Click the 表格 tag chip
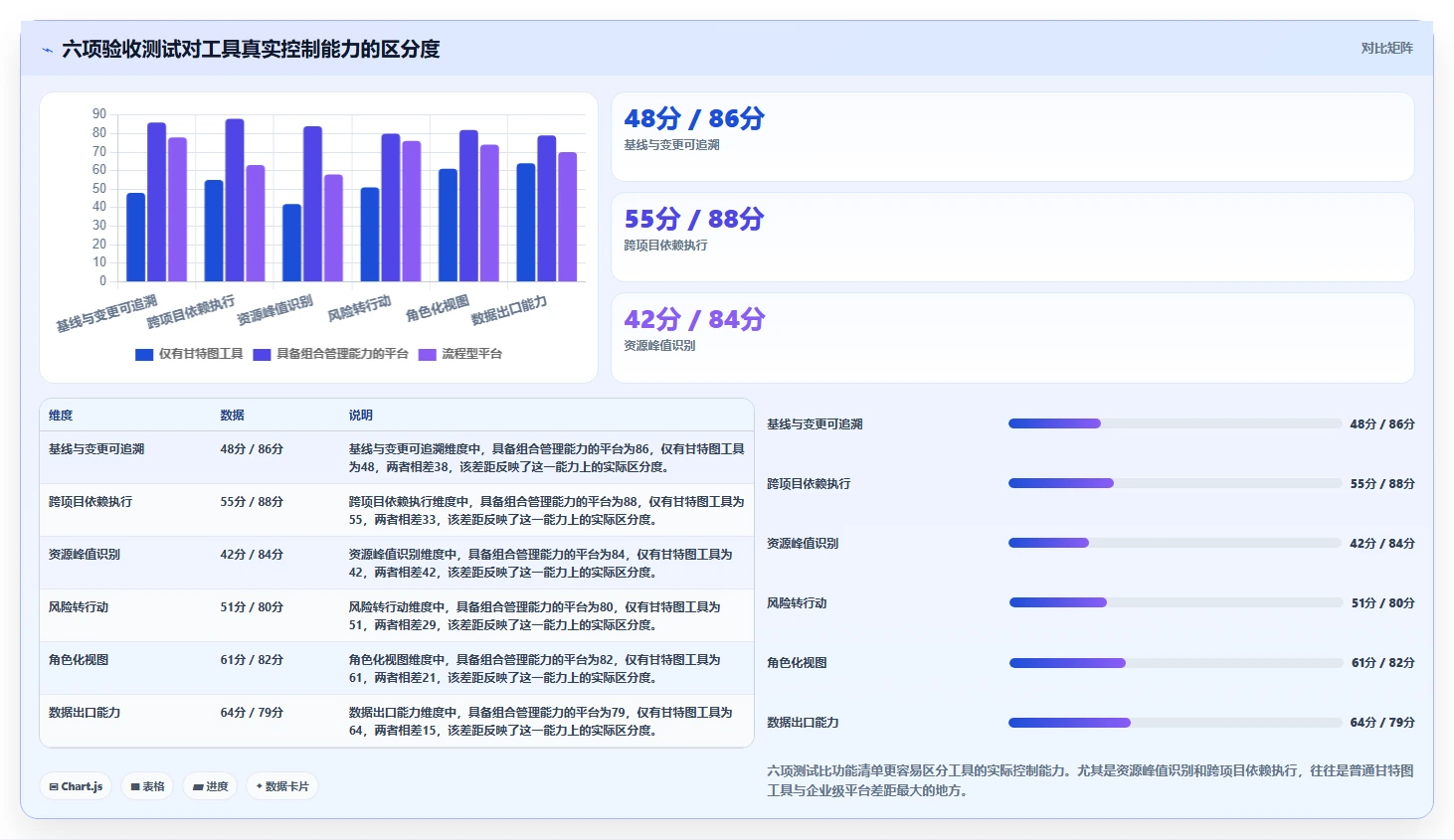The height and width of the screenshot is (840, 1454). click(x=148, y=786)
